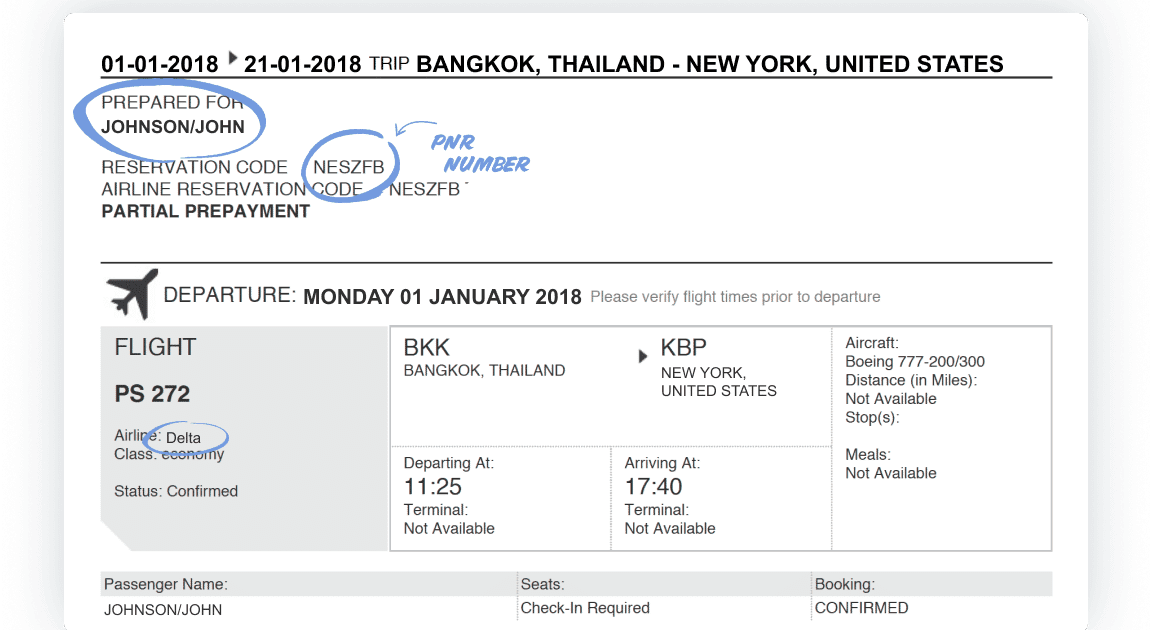Viewport: 1152px width, 630px height.
Task: Click the 11:25 departure time
Action: tap(433, 487)
